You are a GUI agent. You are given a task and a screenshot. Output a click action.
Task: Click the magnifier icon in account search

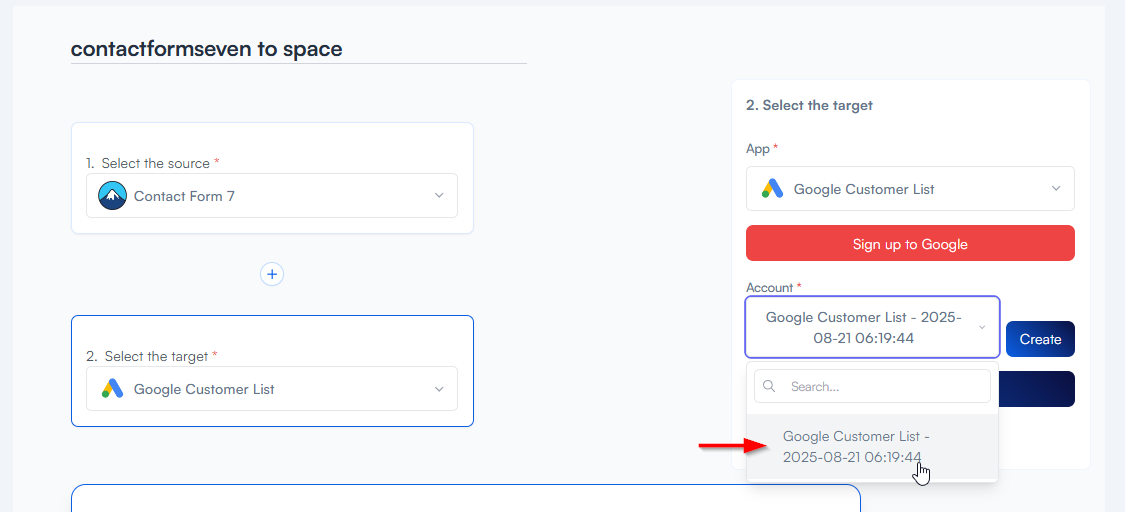[768, 386]
